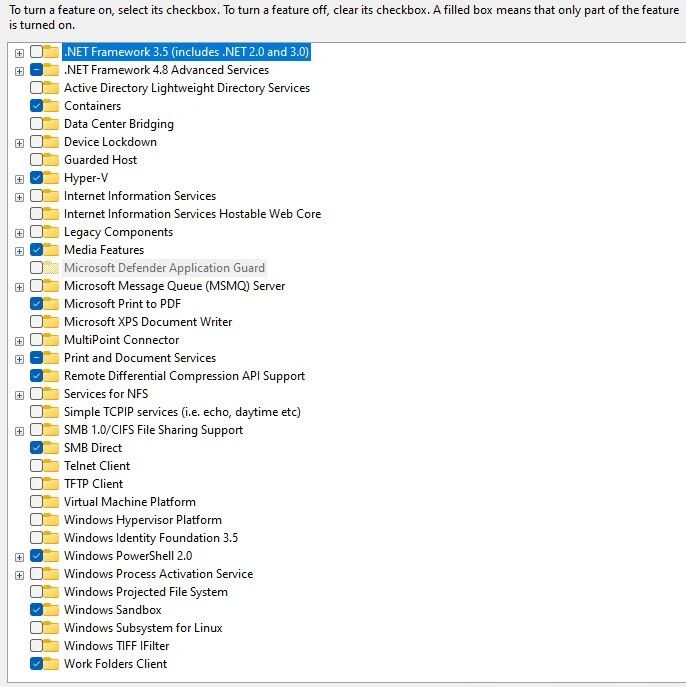Screen dimensions: 686x687
Task: Click the Windows Hypervisor Platform folder icon
Action: pyautogui.click(x=51, y=519)
